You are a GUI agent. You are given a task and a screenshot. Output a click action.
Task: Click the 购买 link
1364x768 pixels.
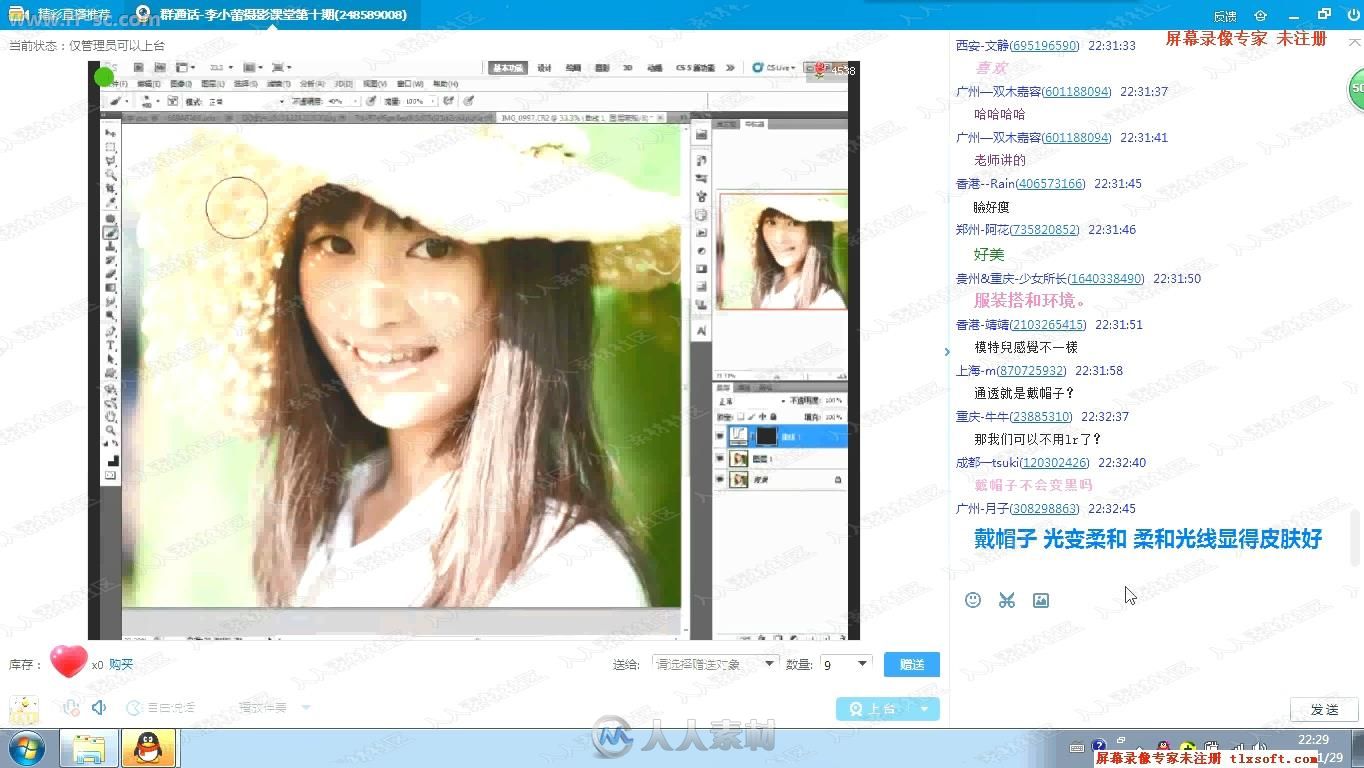pyautogui.click(x=121, y=664)
